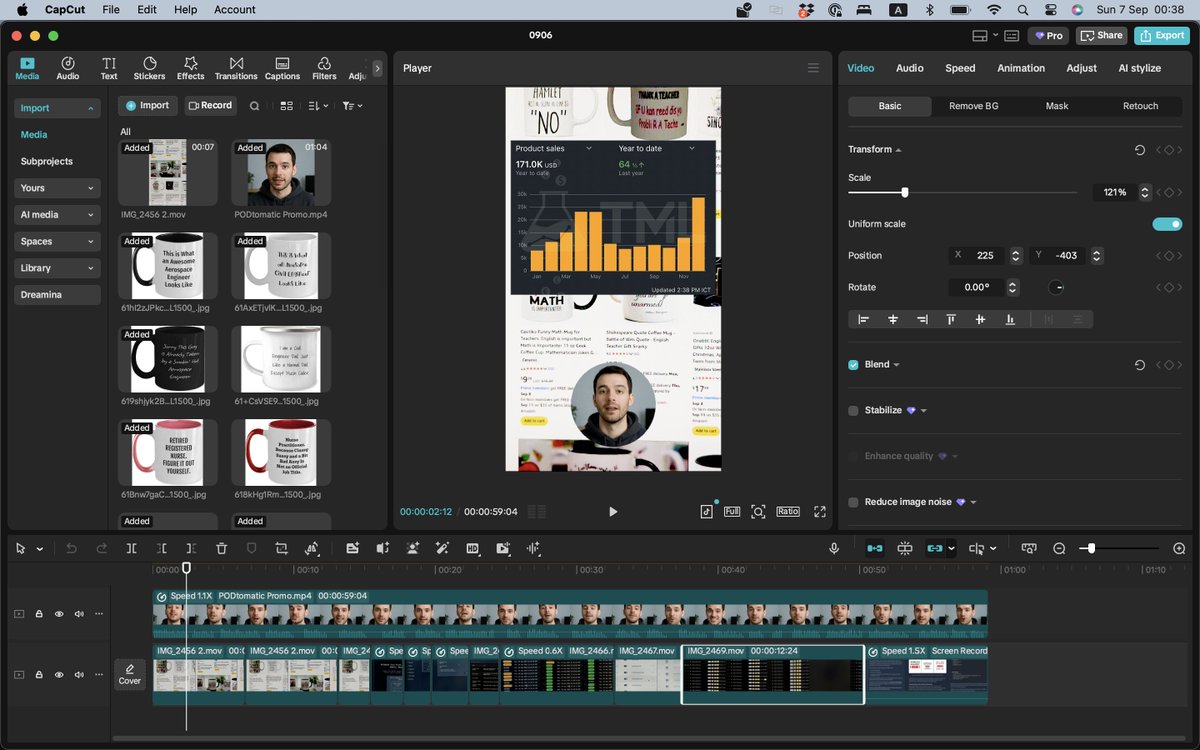Mute the PODtomatic Promo track audio
The image size is (1200, 750).
(x=79, y=614)
